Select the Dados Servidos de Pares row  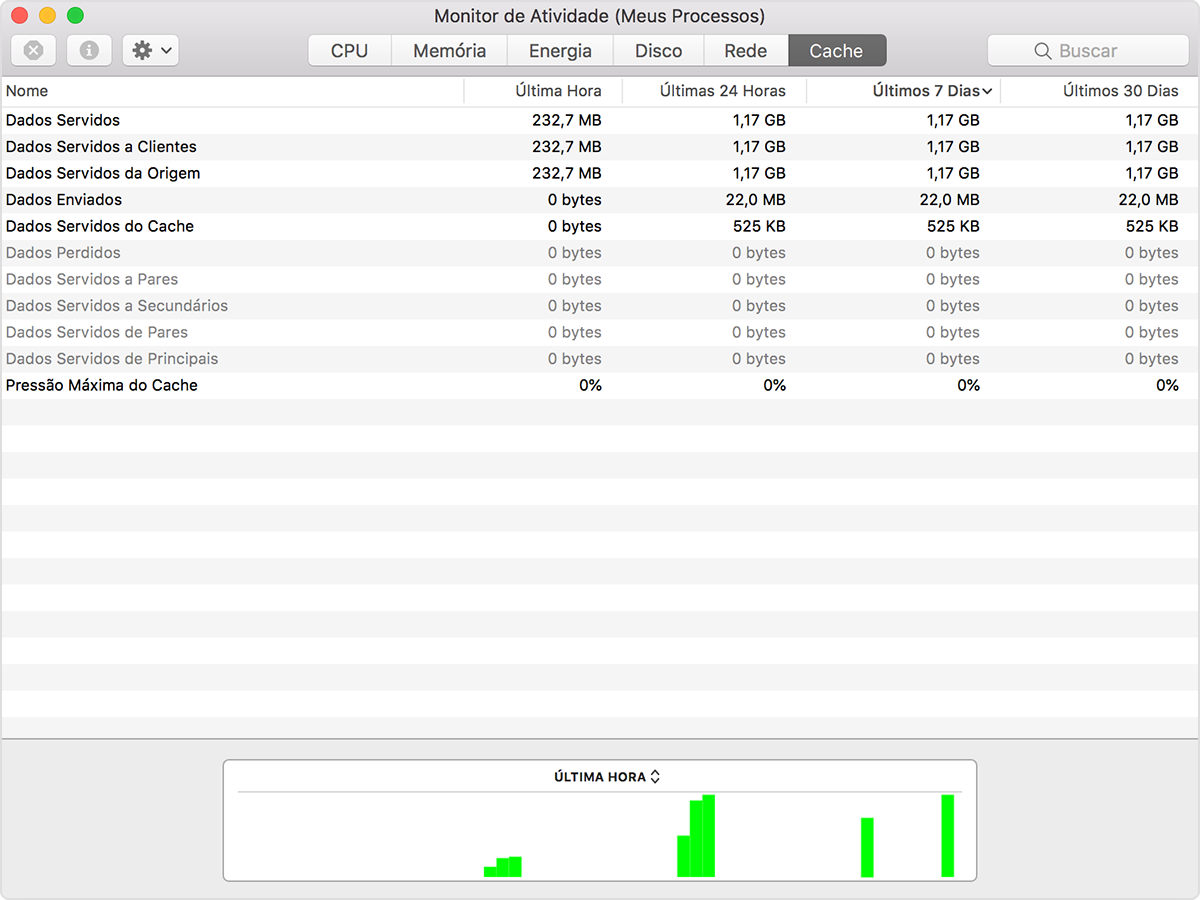click(x=600, y=332)
